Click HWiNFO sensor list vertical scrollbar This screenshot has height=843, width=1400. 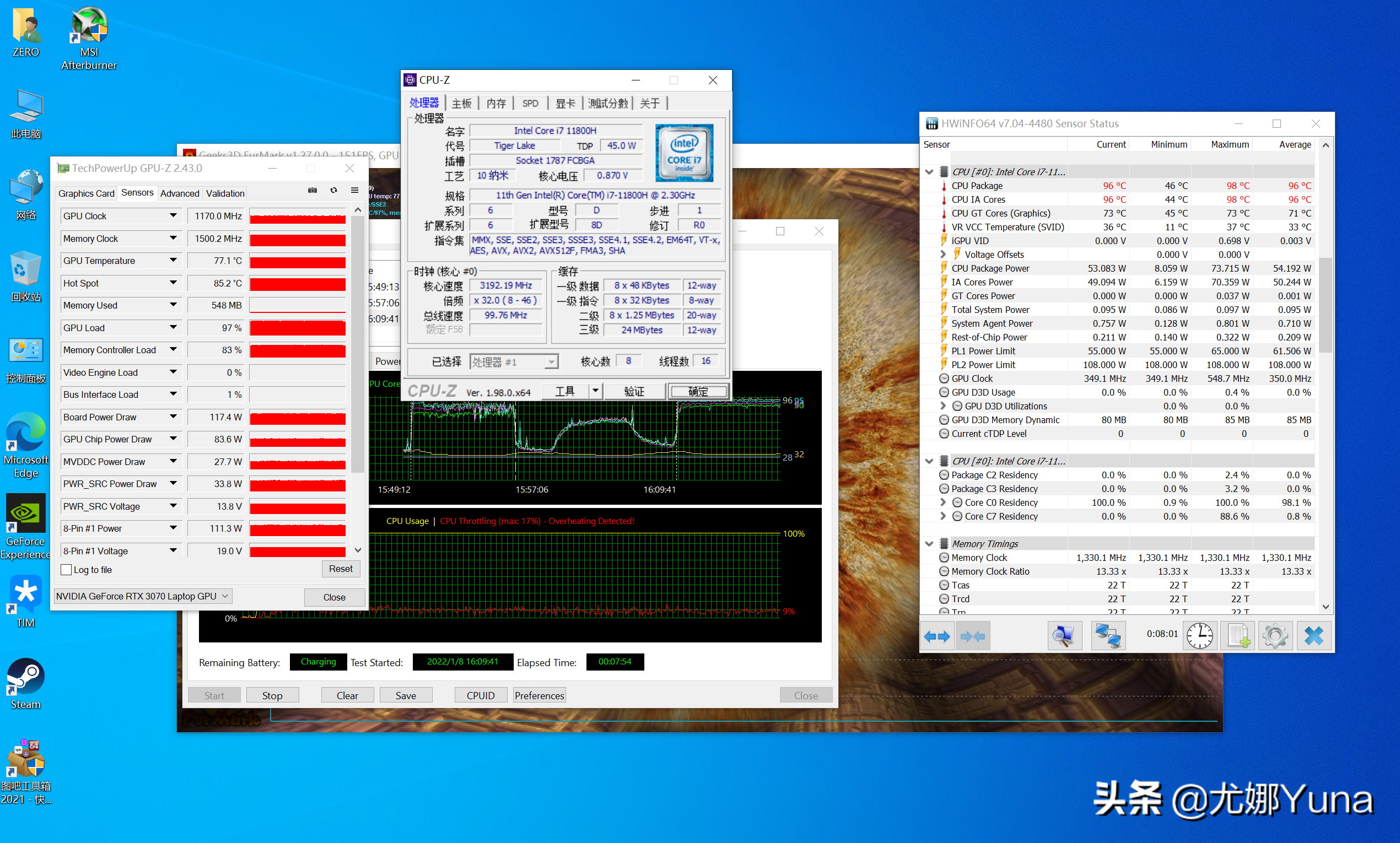(x=1325, y=305)
